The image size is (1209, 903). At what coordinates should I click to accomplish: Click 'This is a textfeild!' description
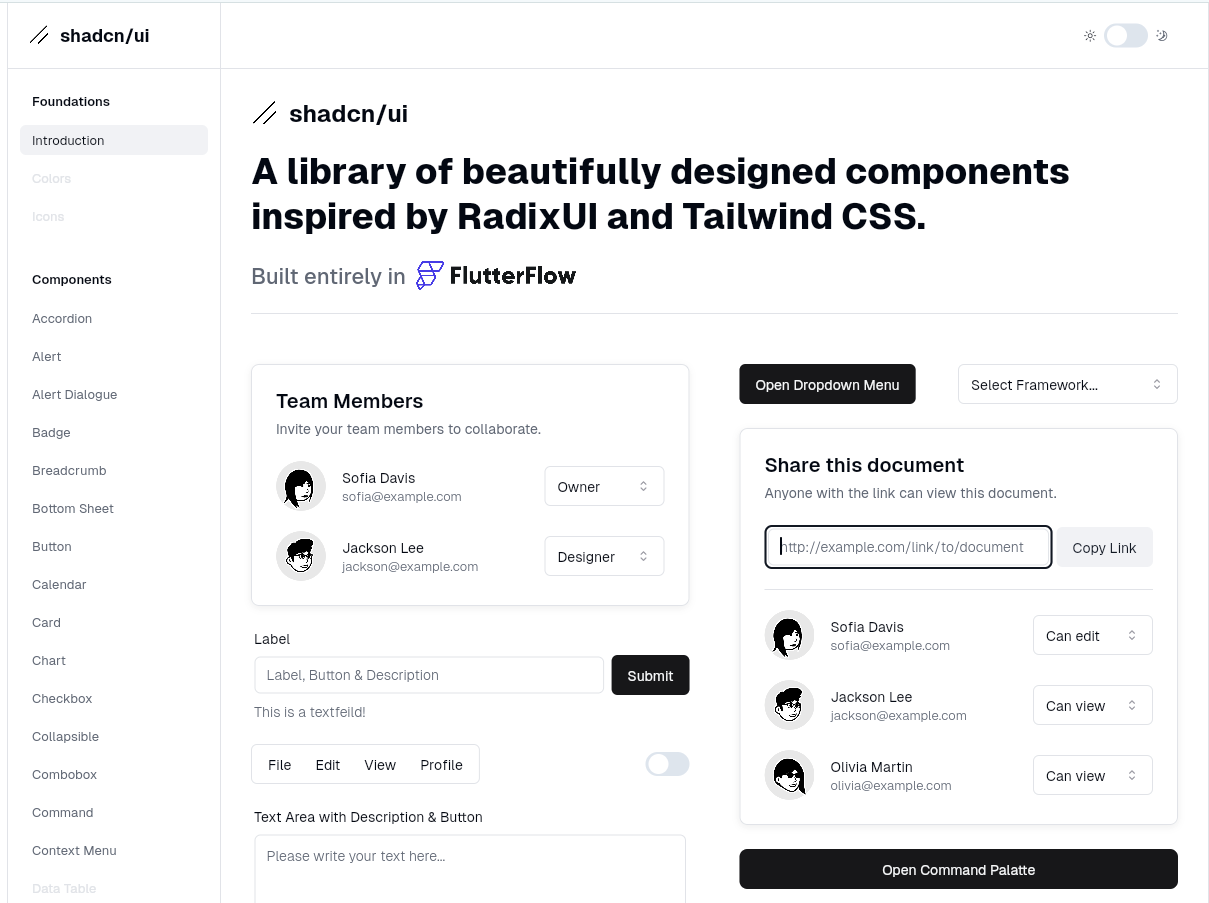tap(310, 712)
